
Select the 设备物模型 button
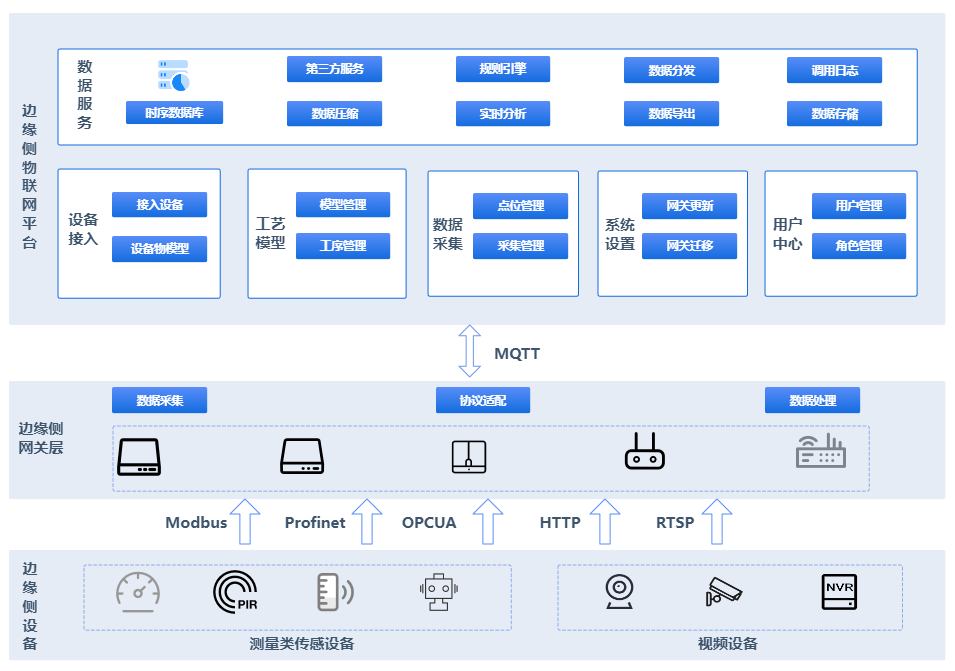pyautogui.click(x=159, y=249)
